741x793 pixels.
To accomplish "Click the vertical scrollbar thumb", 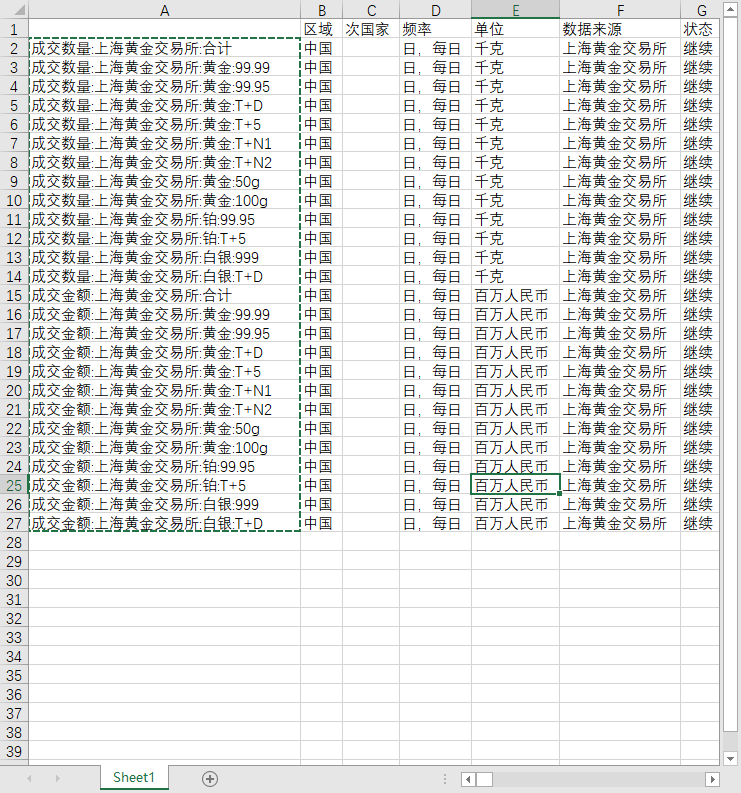I will [730, 374].
